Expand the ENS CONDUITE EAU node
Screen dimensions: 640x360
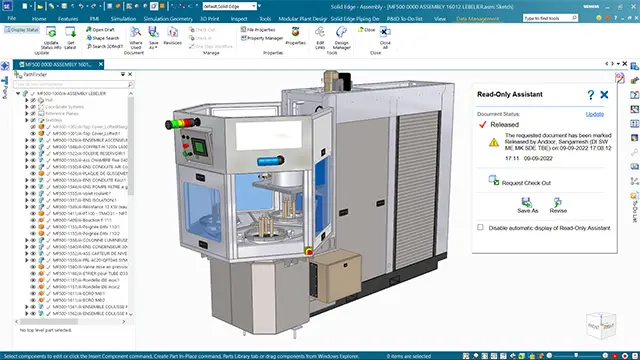point(27,180)
